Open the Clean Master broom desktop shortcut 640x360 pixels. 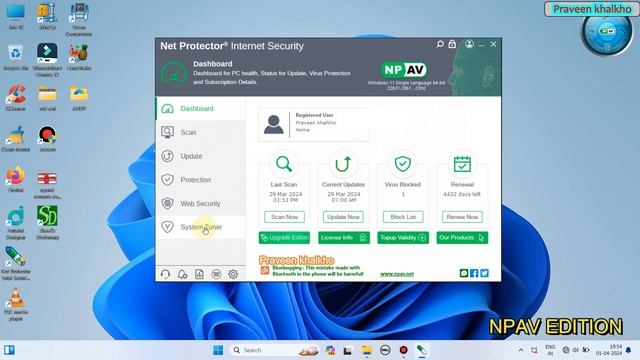click(x=16, y=138)
